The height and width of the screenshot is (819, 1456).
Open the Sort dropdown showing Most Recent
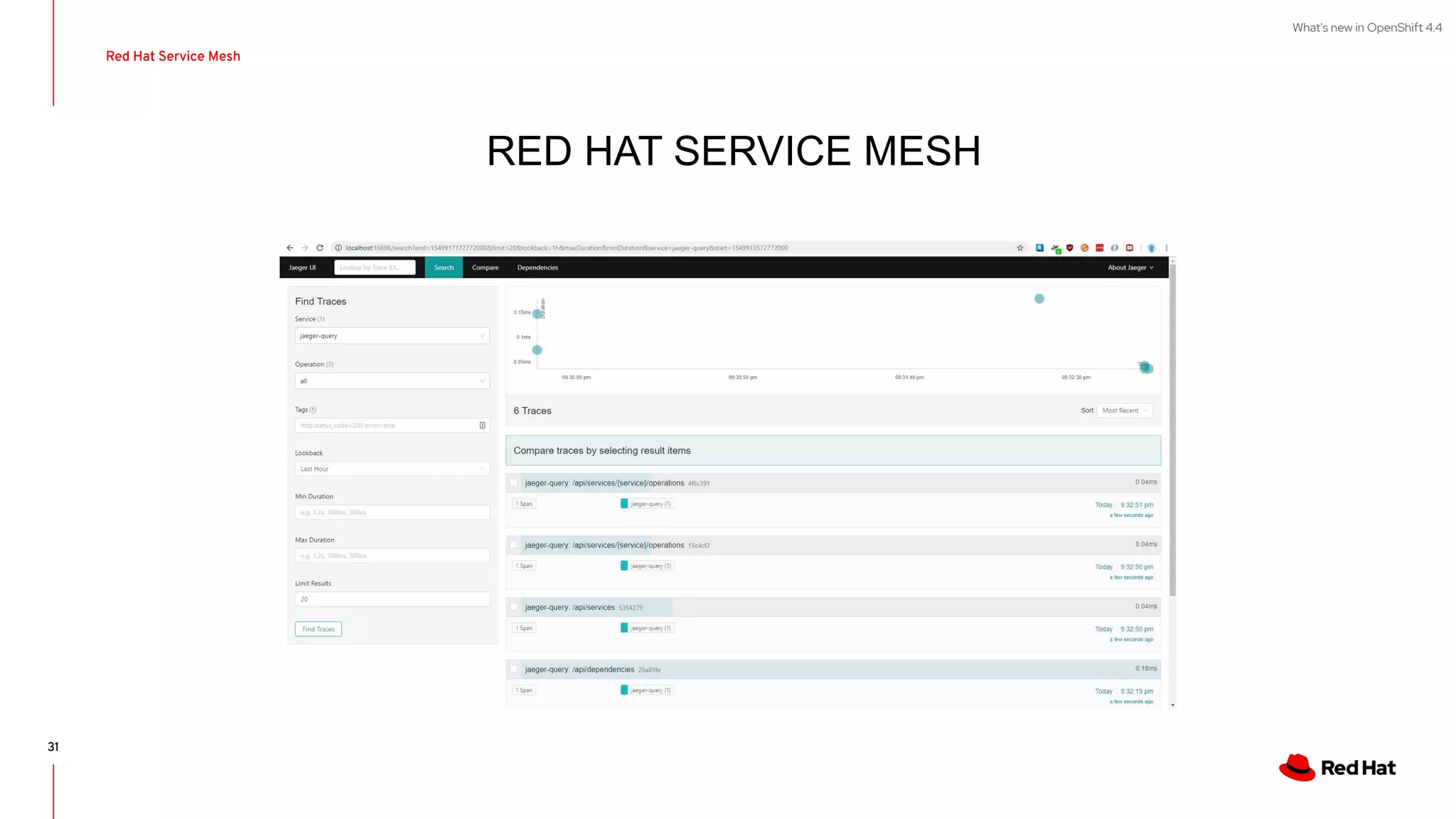click(1125, 411)
